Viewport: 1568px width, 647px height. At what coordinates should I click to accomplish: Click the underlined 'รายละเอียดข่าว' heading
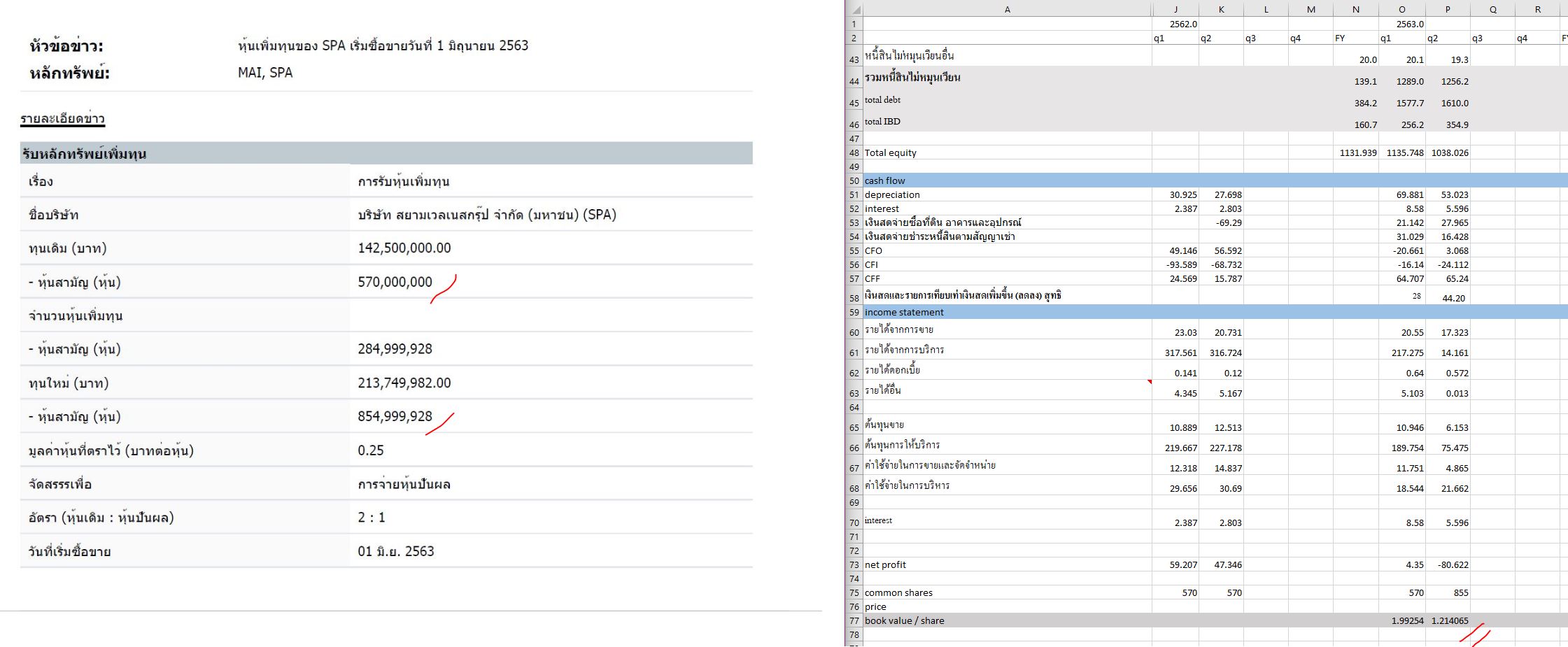(62, 119)
